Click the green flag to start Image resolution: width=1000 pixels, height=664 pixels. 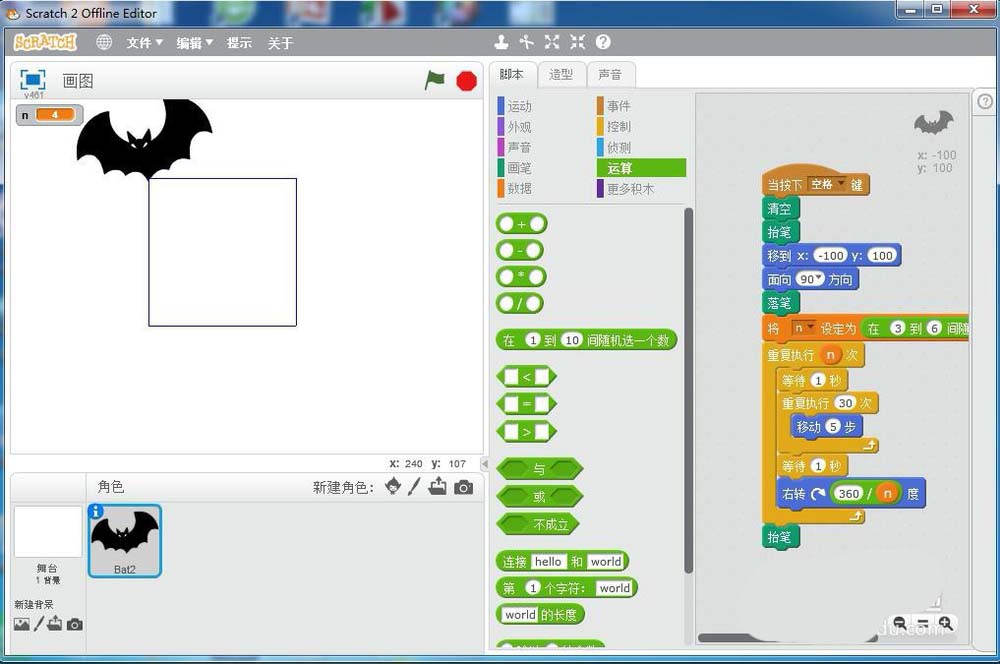pos(434,80)
